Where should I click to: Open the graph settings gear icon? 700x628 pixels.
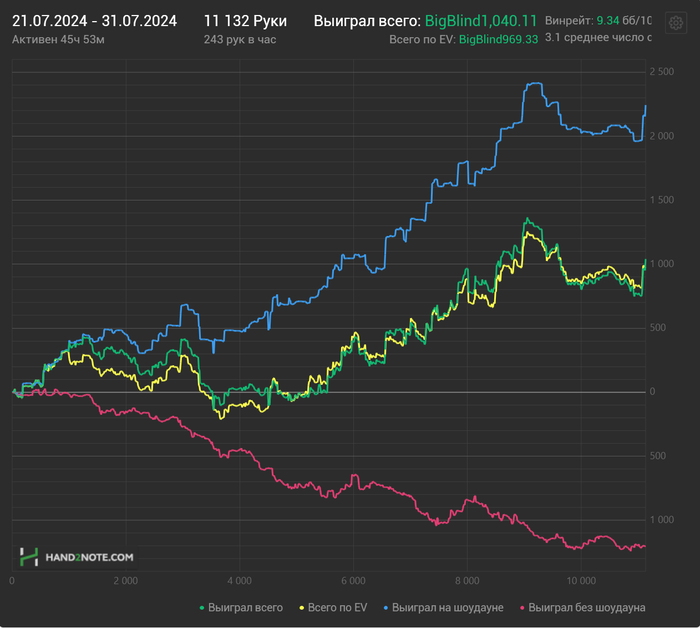pyautogui.click(x=675, y=22)
